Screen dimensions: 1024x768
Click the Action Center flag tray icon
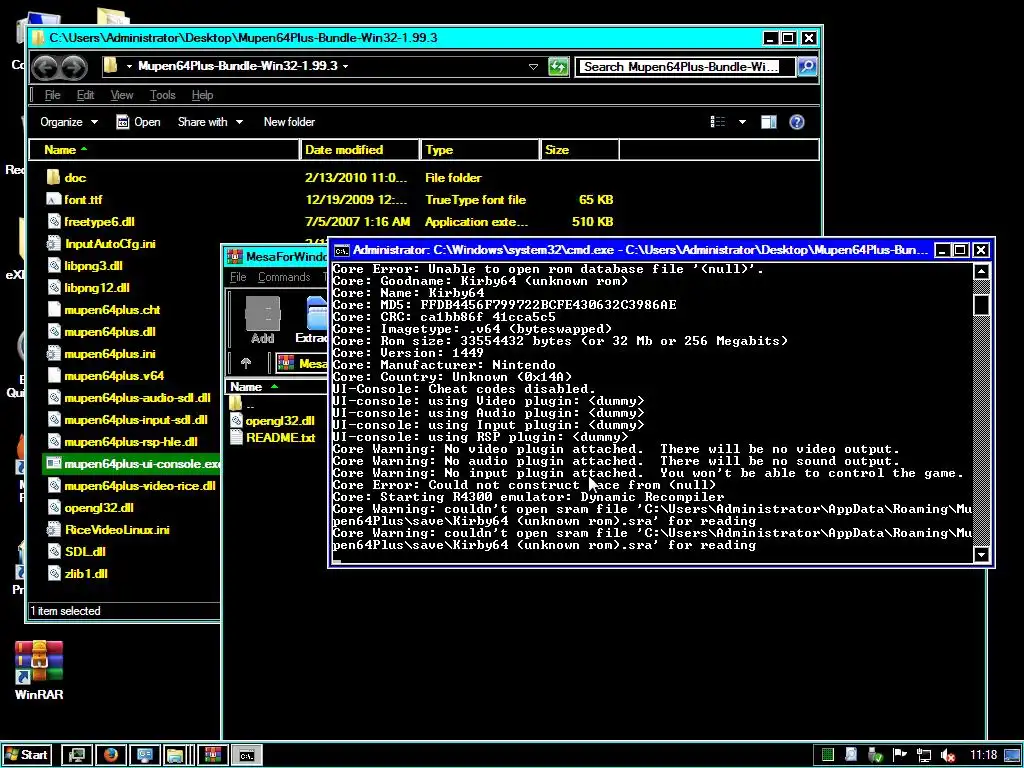900,756
